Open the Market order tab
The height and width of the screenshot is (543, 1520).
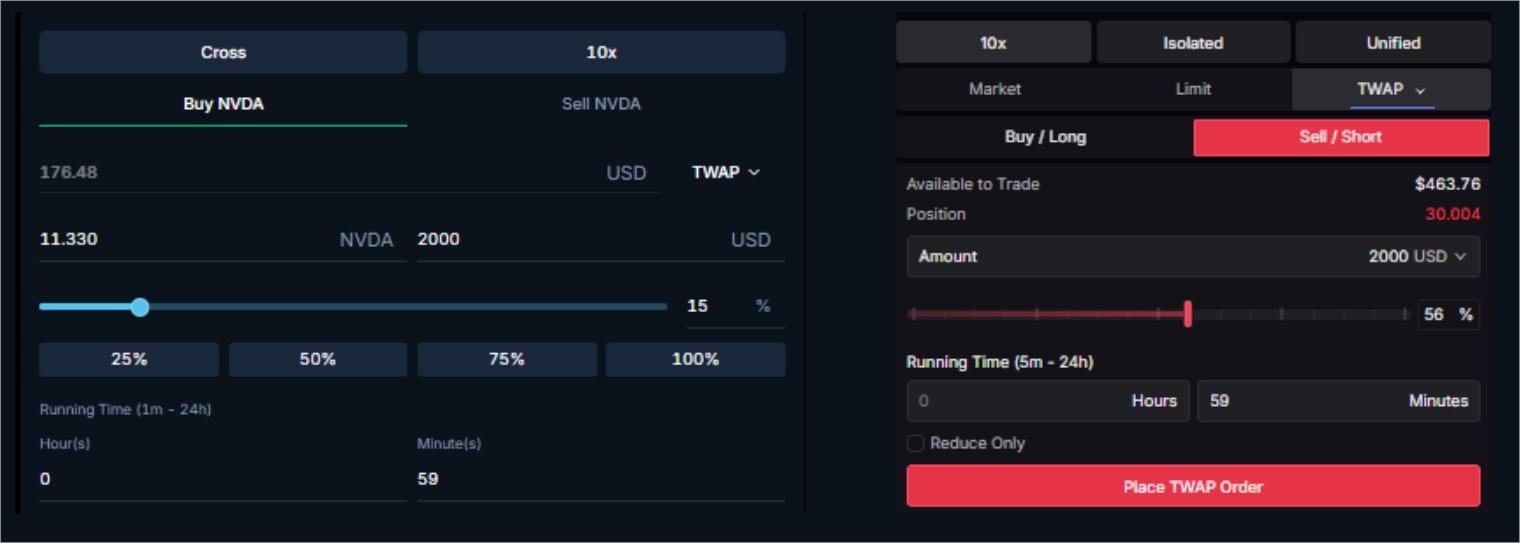click(994, 89)
